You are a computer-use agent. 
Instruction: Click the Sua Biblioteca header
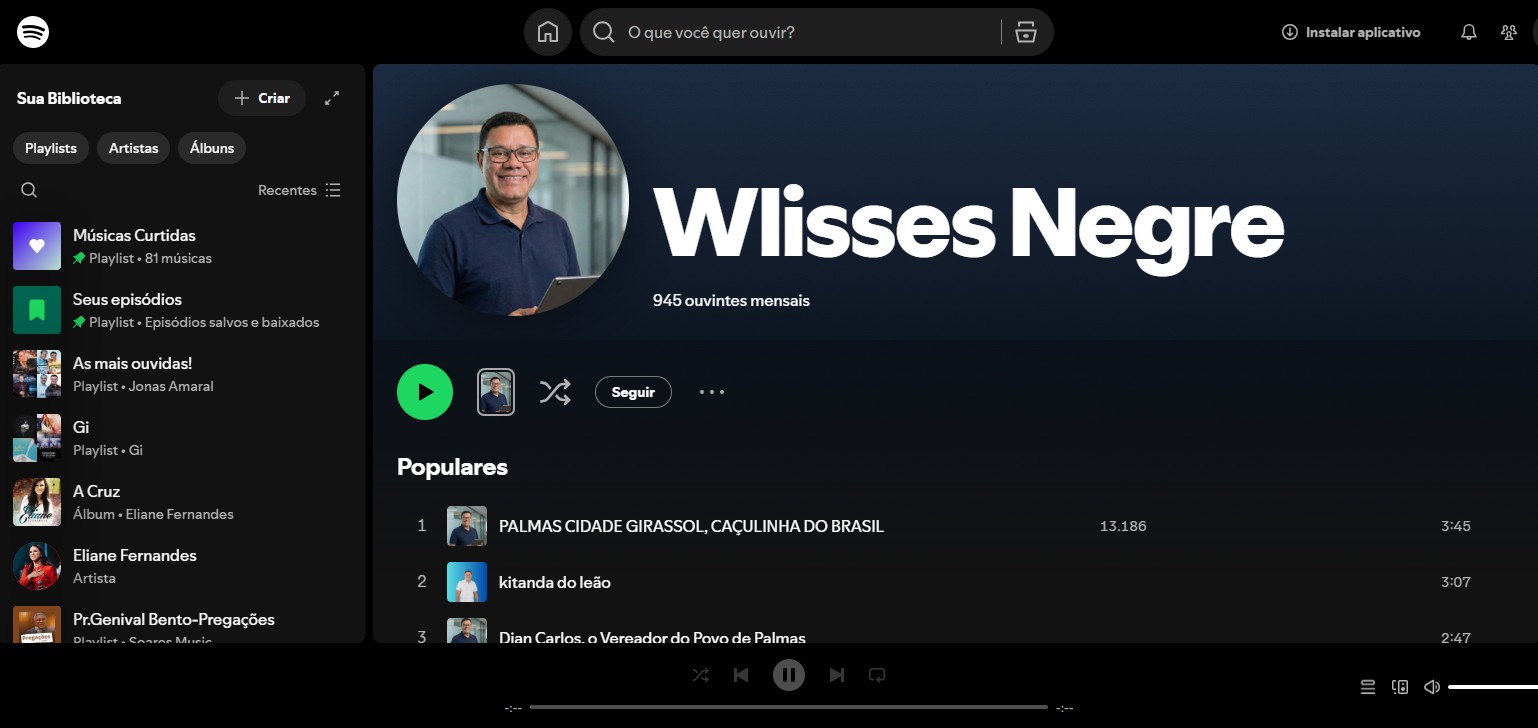69,98
